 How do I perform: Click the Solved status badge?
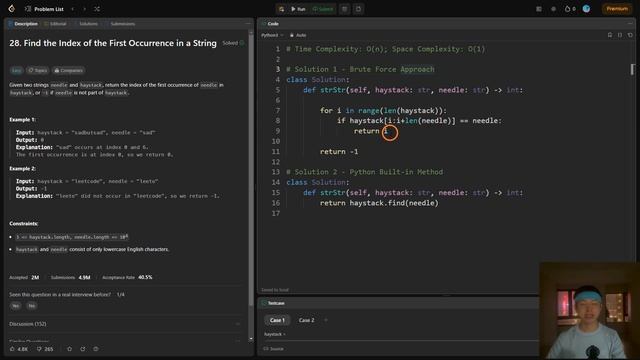point(233,43)
